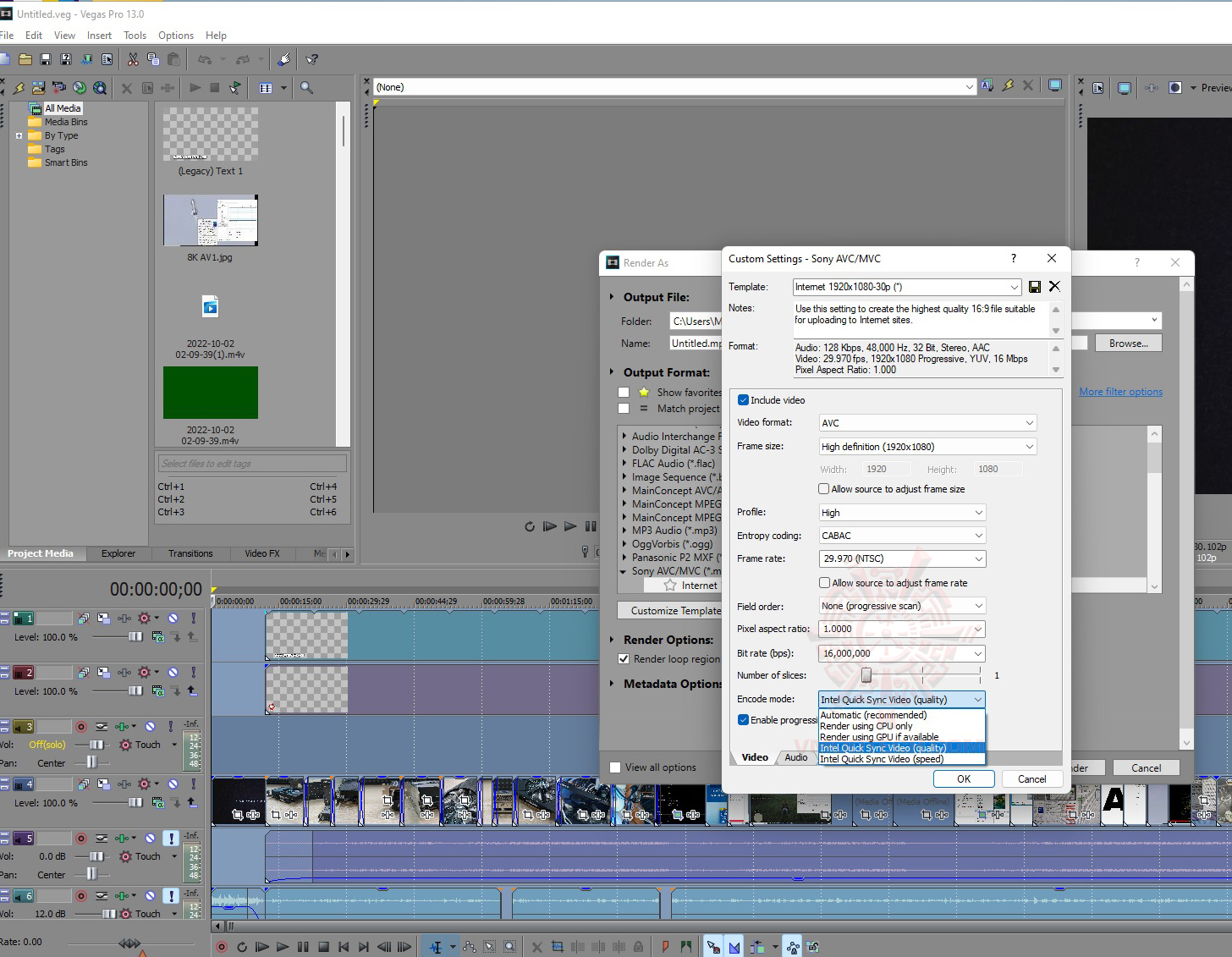This screenshot has height=957, width=1232.
Task: Click Save Template floppy icon in Custom Settings
Action: (x=1035, y=287)
